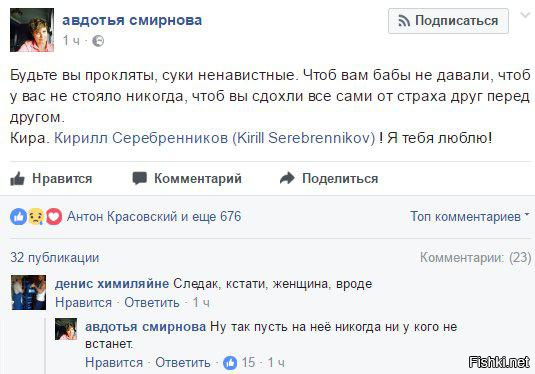Open commenter денис химиляйне profile
This screenshot has width=535, height=374.
[x=112, y=284]
